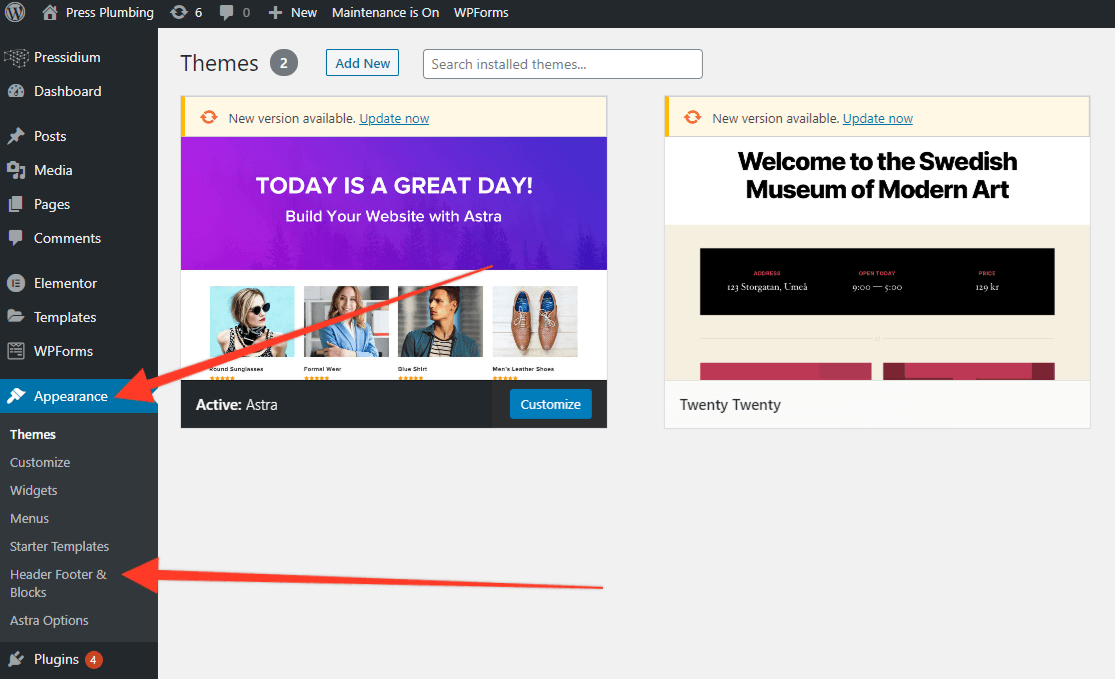Click the home icon beside Press Plumbing
Viewport: 1115px width, 679px height.
pos(50,12)
